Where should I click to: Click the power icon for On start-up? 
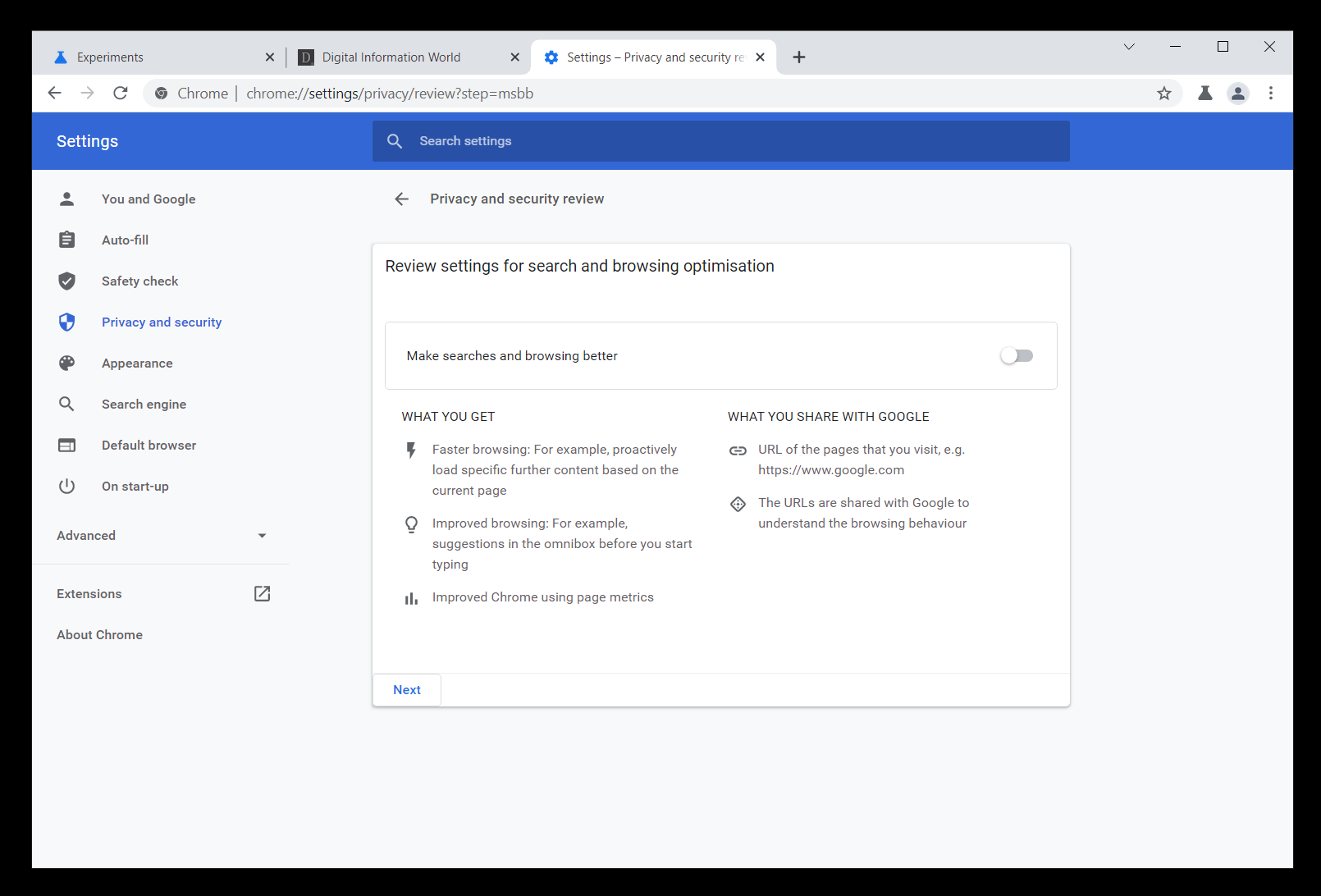point(67,486)
